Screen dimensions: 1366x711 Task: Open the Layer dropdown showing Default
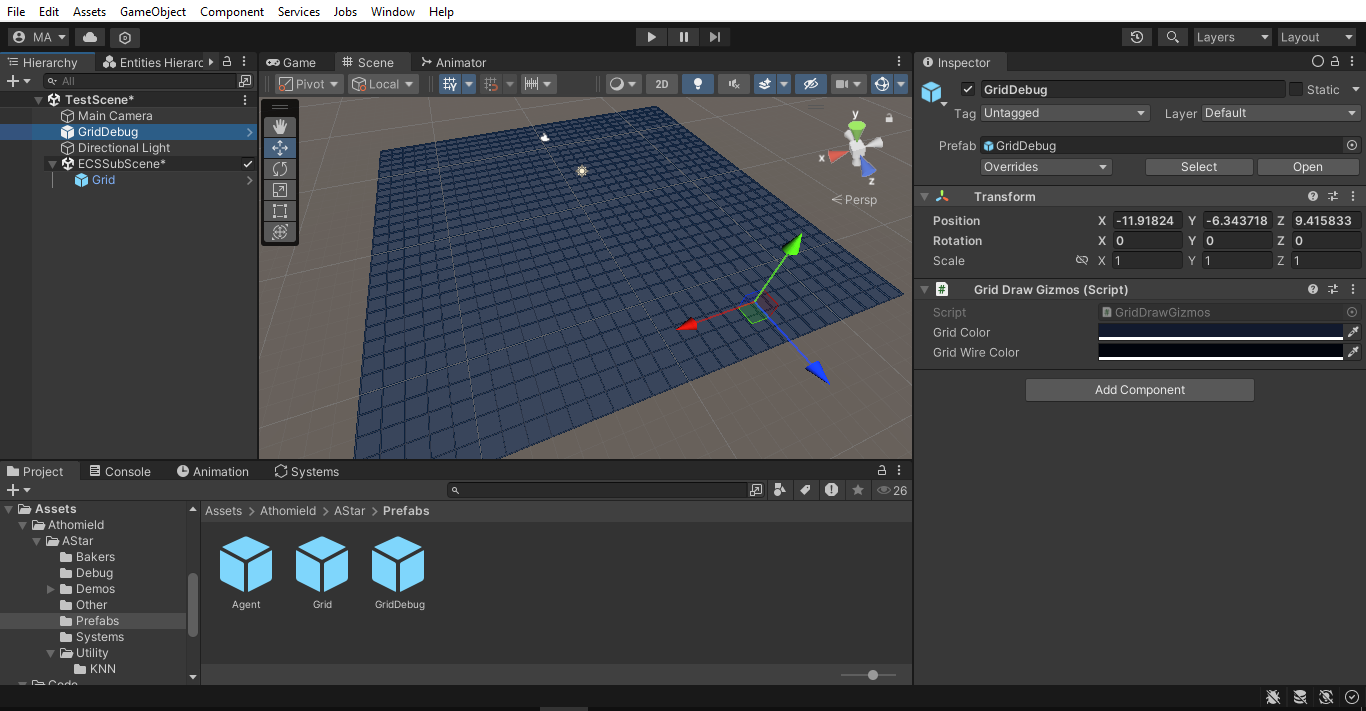[x=1281, y=113]
